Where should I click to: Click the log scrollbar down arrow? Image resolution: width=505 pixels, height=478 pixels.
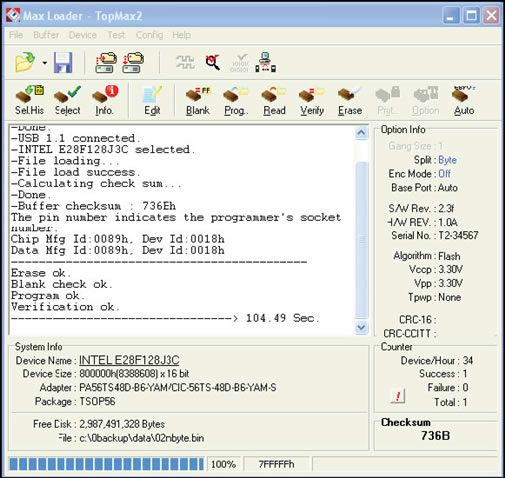click(361, 327)
